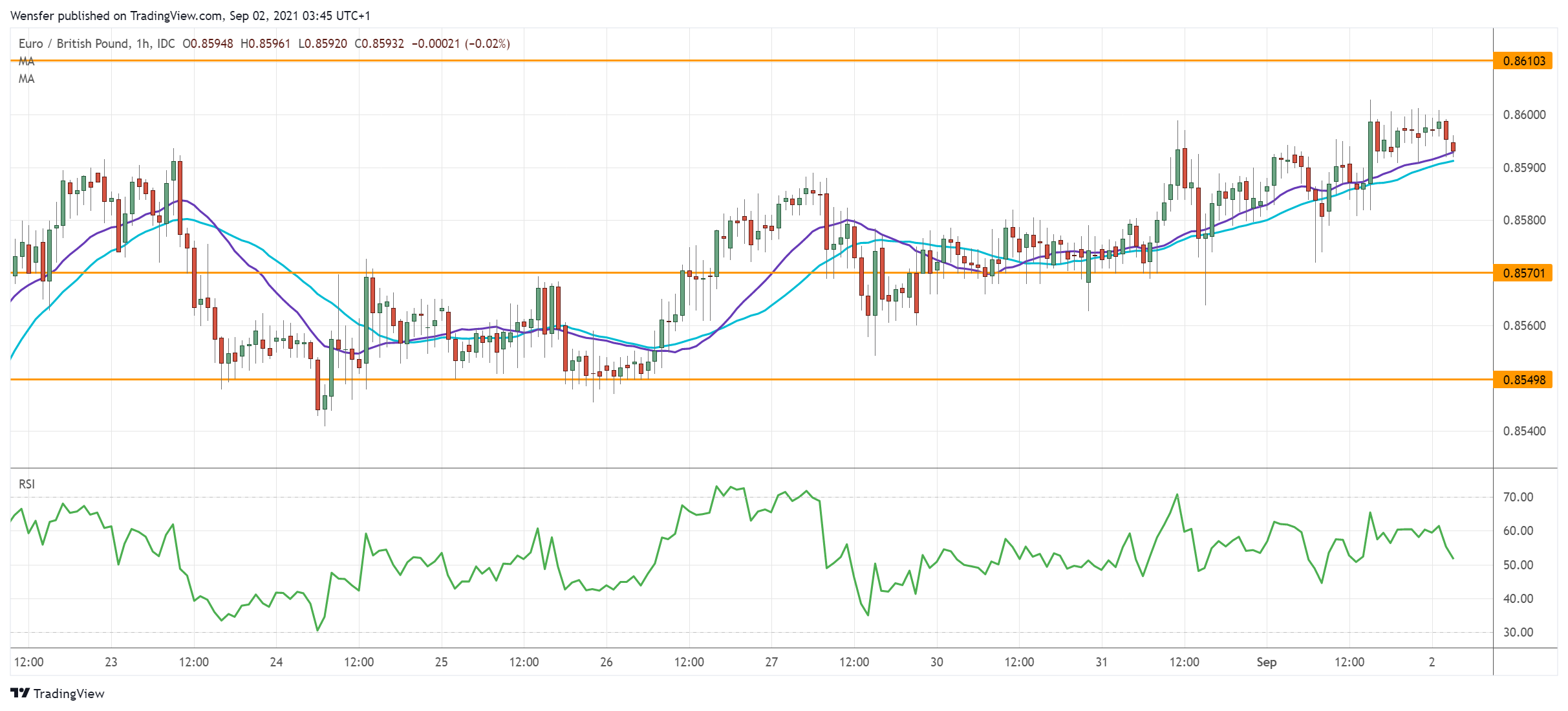The image size is (1568, 711).
Task: Click the Euro / British Pound symbol title
Action: pyautogui.click(x=74, y=43)
